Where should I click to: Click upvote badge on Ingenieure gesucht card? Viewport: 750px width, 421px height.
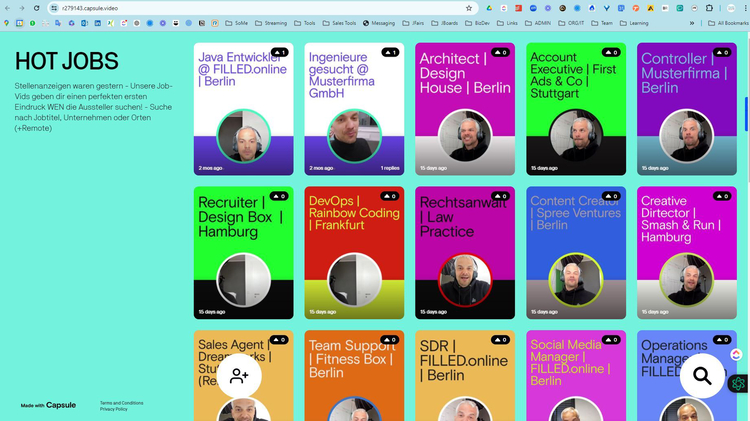point(390,52)
